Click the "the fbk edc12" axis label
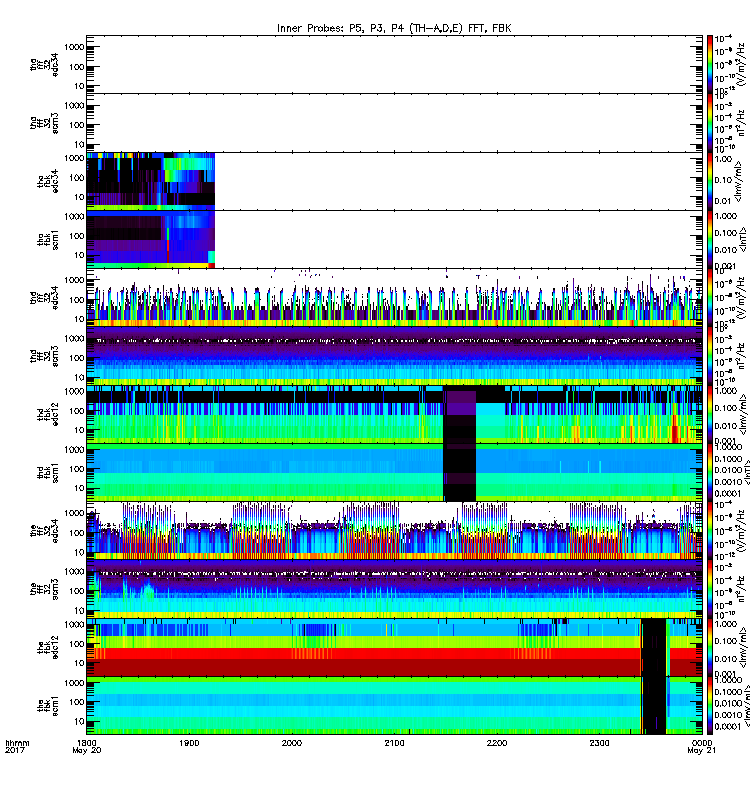This screenshot has width=750, height=800. pyautogui.click(x=48, y=647)
